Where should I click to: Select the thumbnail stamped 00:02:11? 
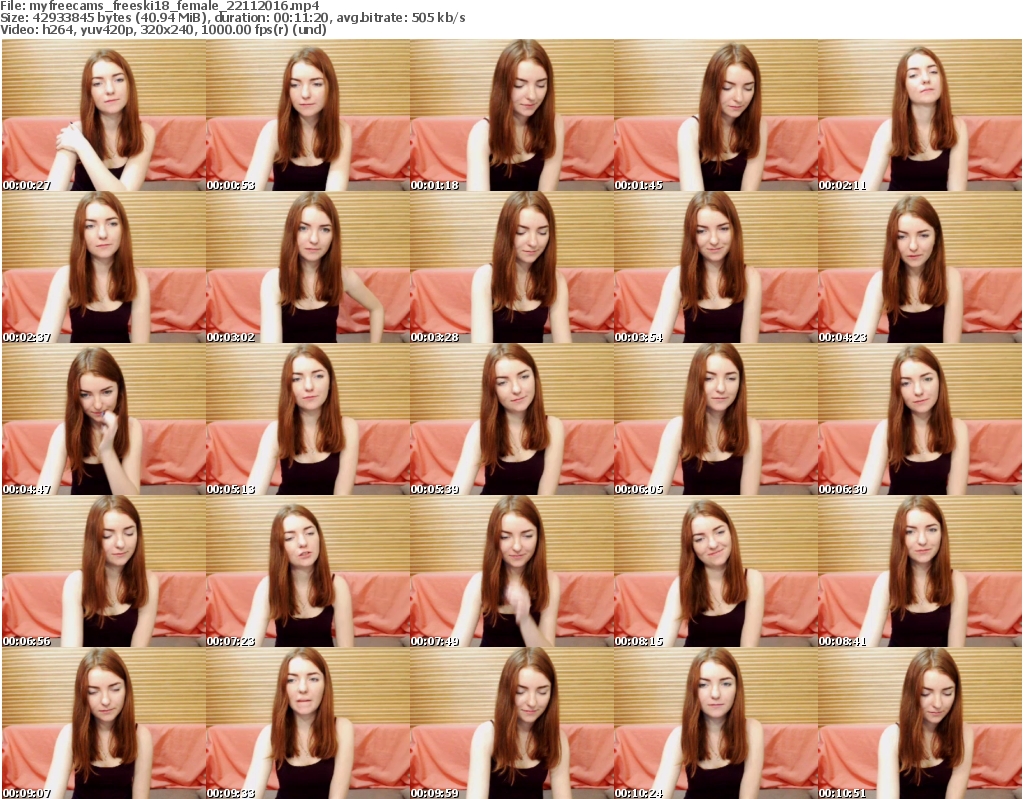point(920,115)
